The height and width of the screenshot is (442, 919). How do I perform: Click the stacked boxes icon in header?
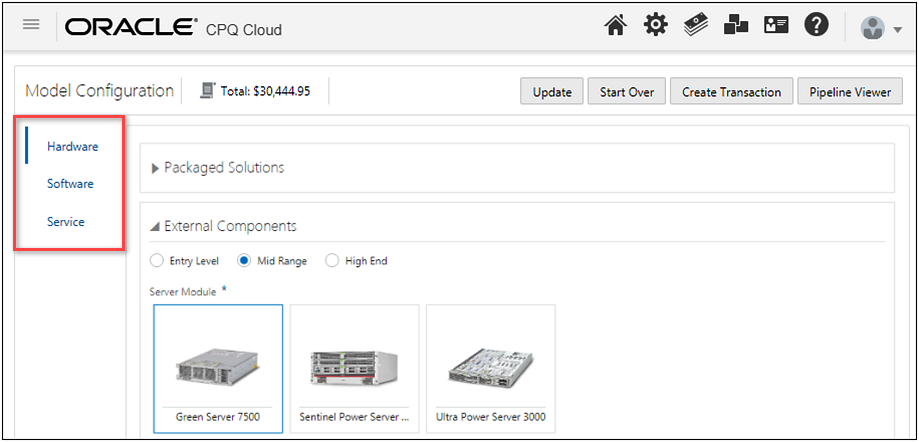(x=736, y=27)
